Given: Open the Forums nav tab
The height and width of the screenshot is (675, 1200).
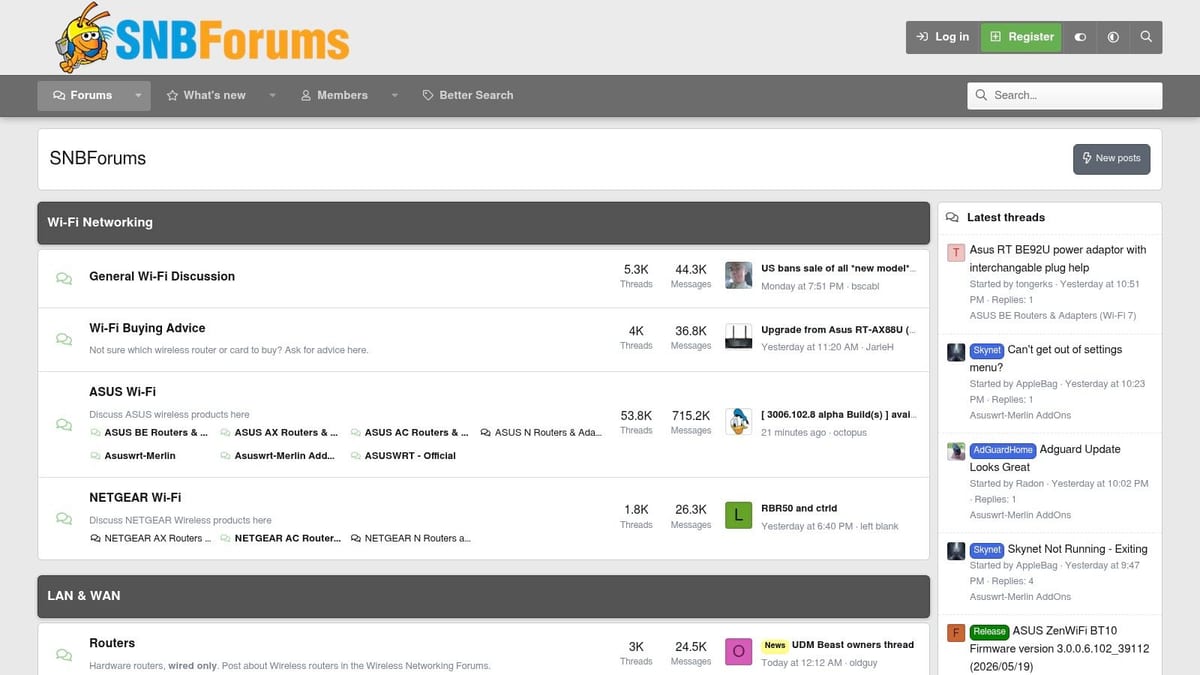Looking at the screenshot, I should pos(82,95).
